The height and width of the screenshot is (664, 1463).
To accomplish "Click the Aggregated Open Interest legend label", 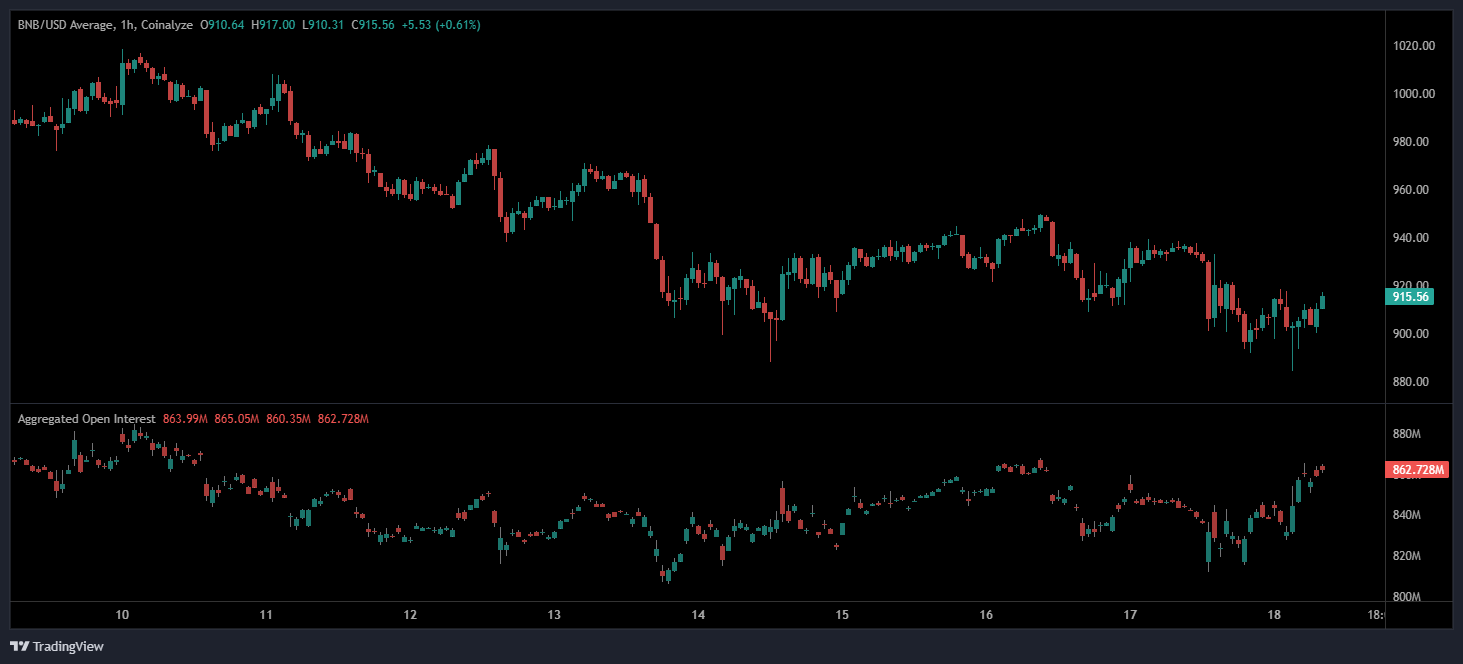I will coord(86,418).
